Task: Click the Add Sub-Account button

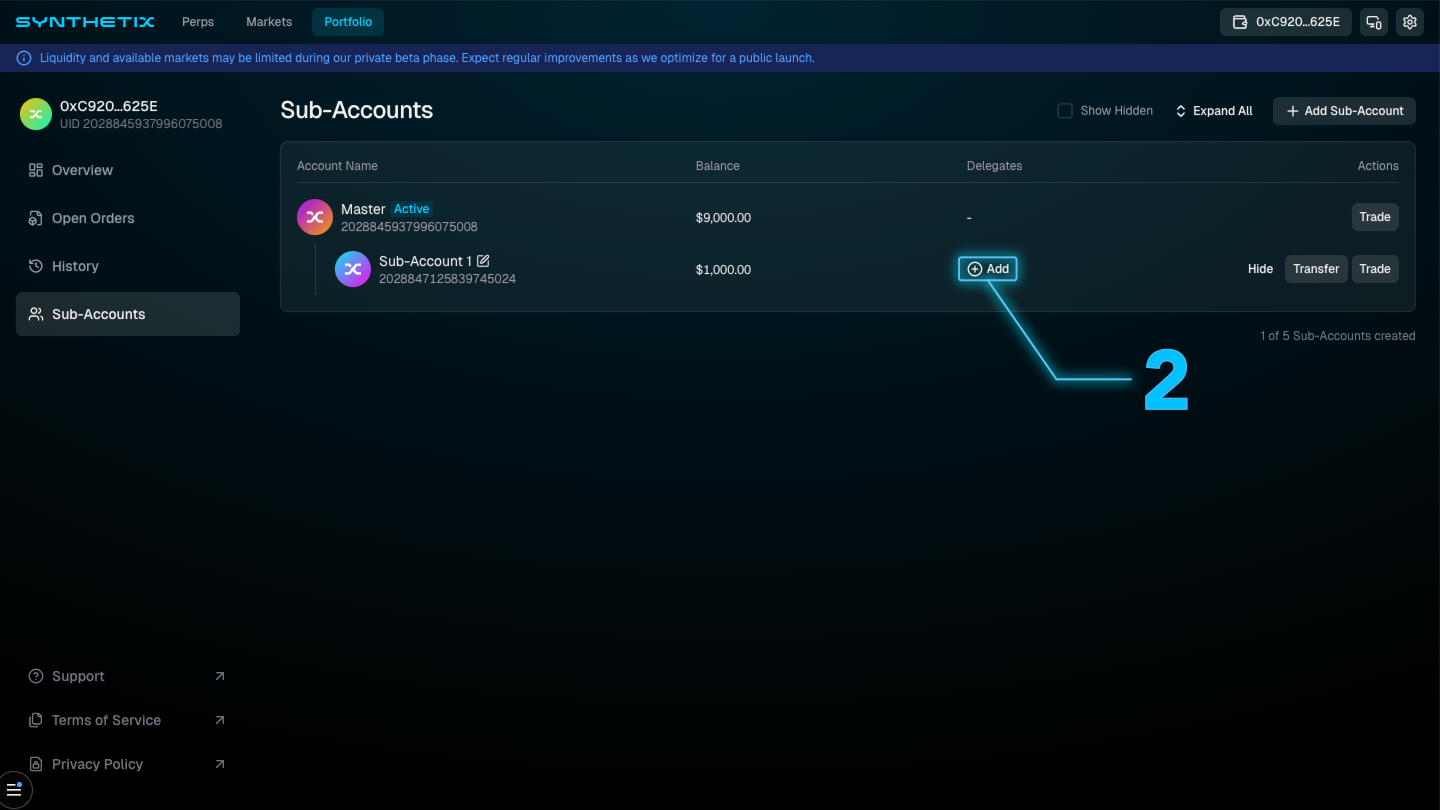Action: [x=1344, y=110]
